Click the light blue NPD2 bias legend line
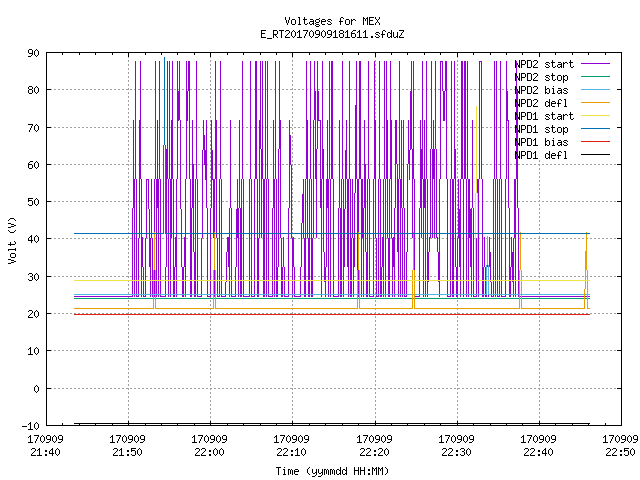640x480 pixels. [x=595, y=90]
